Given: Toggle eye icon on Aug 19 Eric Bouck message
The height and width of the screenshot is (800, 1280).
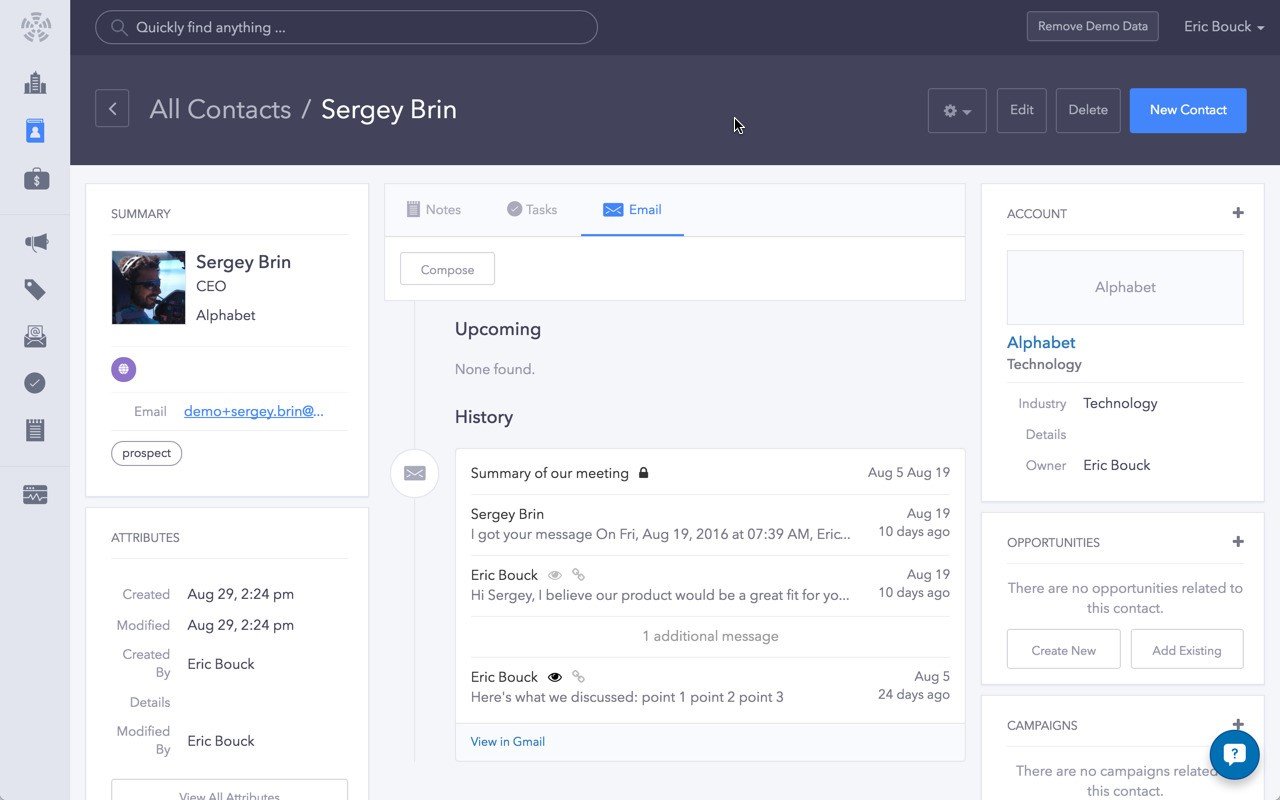Looking at the screenshot, I should [554, 575].
